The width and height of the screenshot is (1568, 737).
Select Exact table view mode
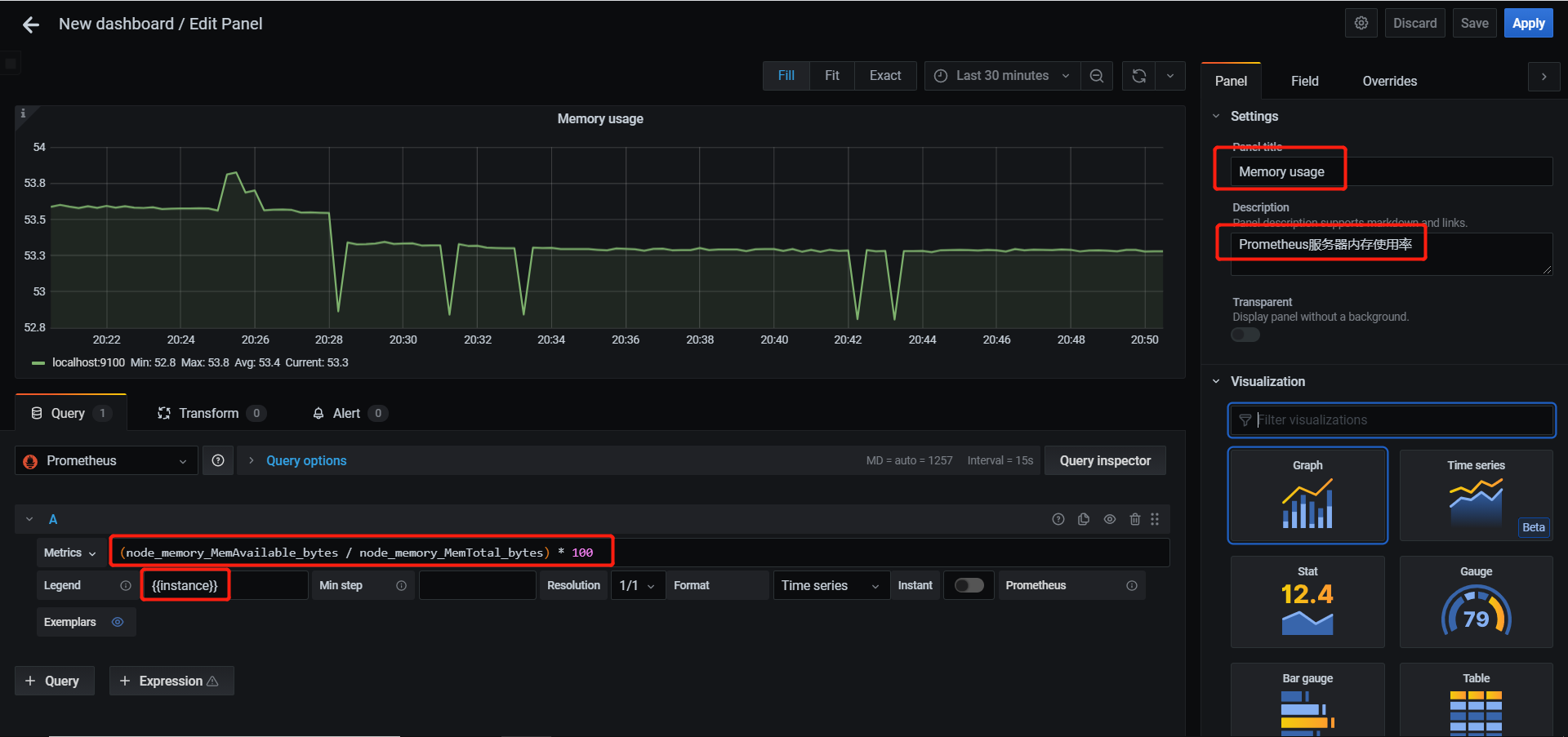pyautogui.click(x=885, y=76)
